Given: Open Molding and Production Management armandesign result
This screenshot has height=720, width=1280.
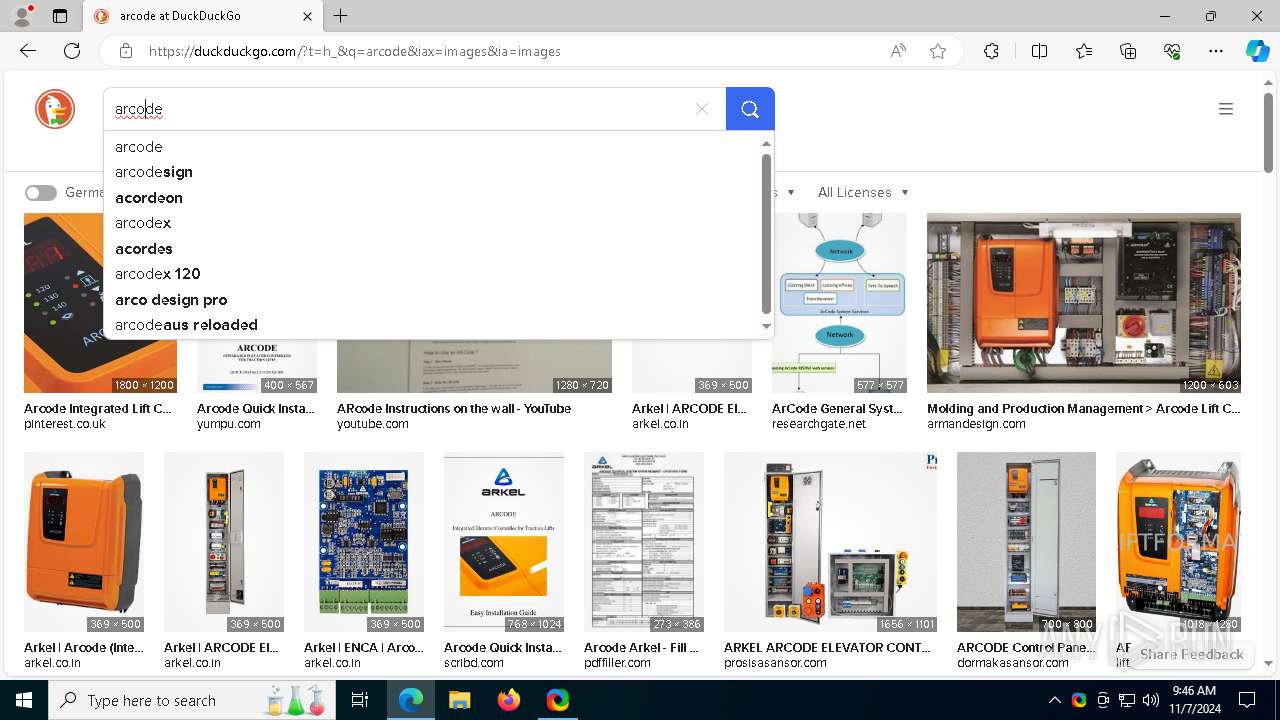Looking at the screenshot, I should point(1083,408).
